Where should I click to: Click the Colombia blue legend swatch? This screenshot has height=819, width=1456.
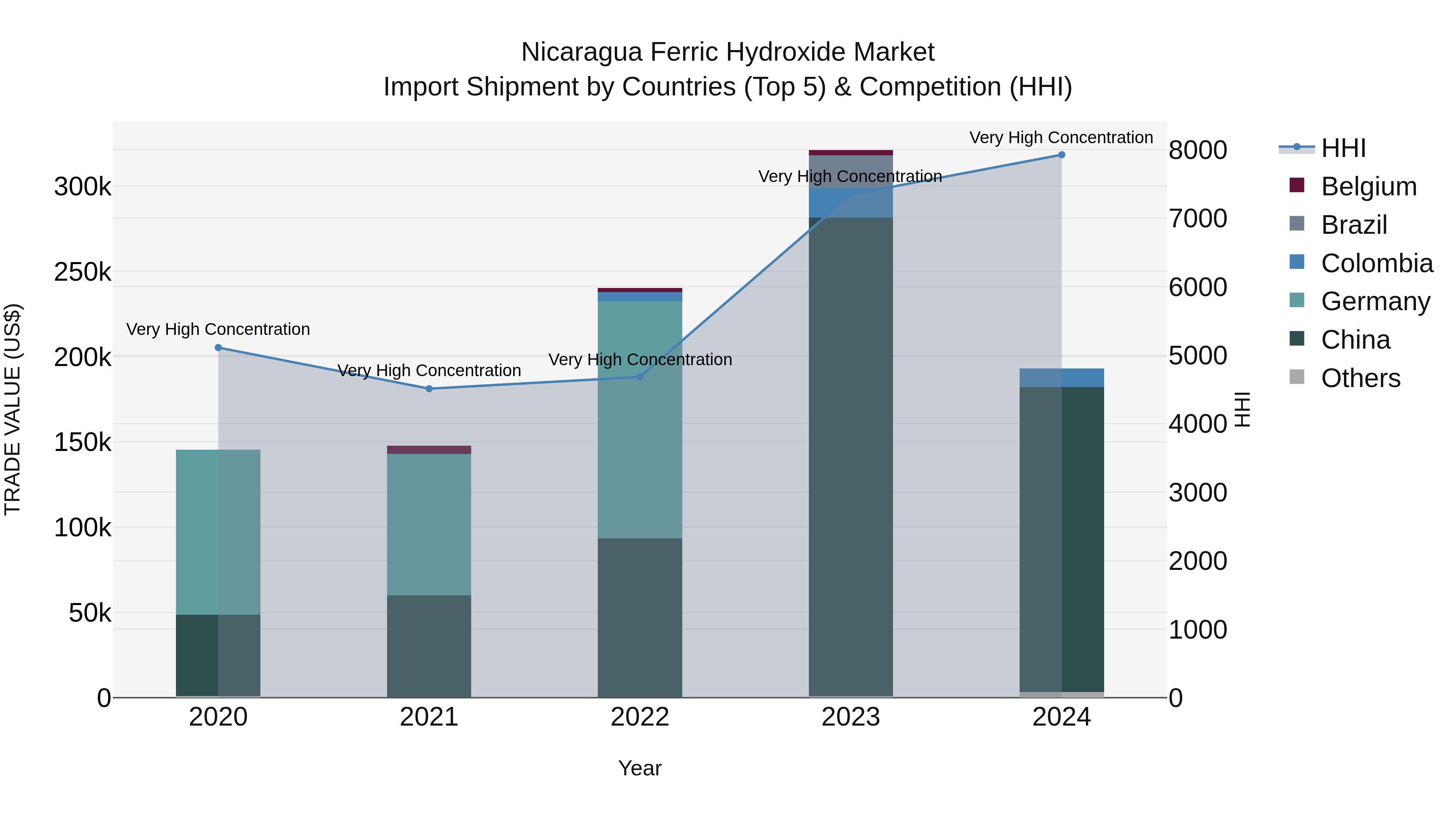(1297, 262)
